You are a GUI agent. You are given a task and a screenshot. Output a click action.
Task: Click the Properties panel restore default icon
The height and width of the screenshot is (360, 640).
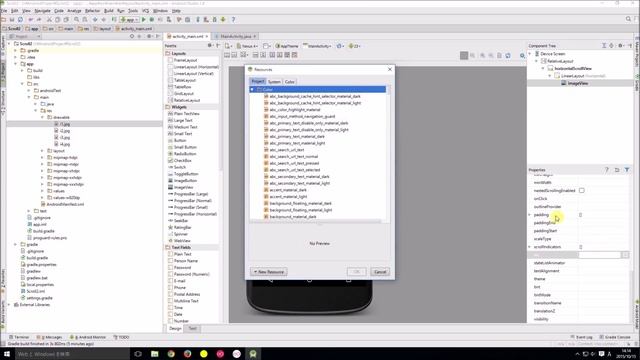coord(617,170)
